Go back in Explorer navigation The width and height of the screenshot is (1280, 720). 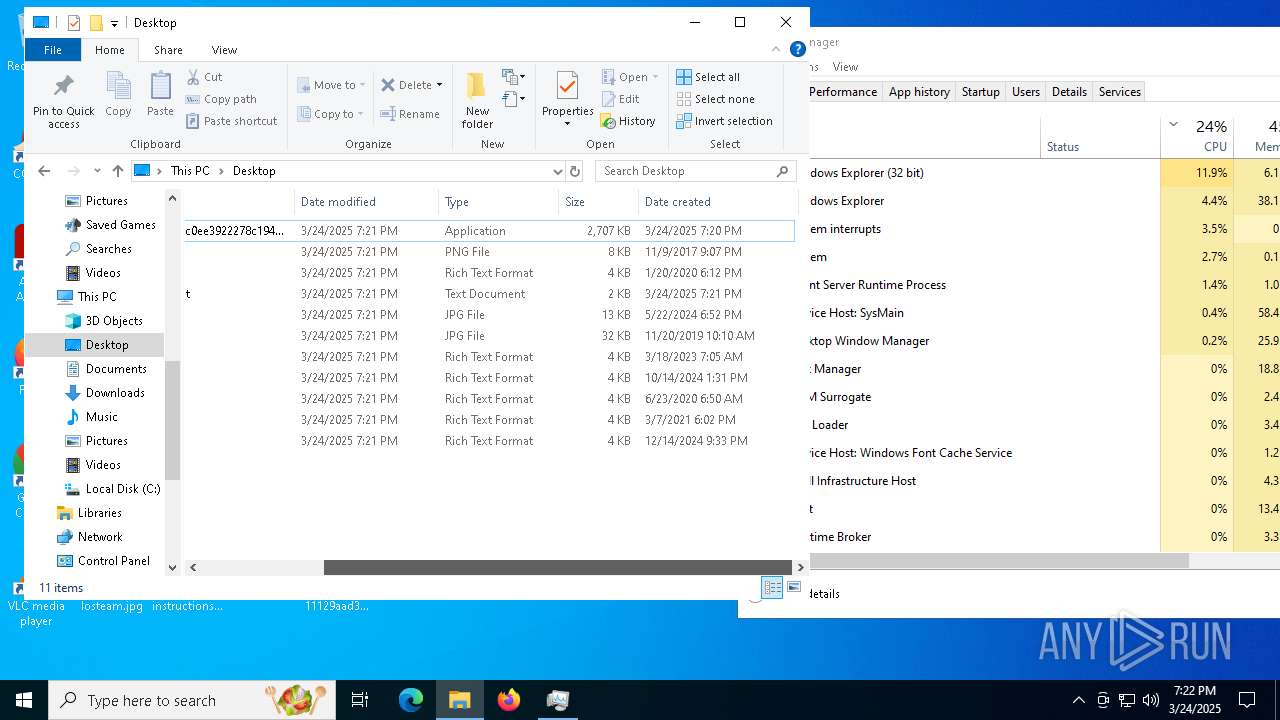44,171
